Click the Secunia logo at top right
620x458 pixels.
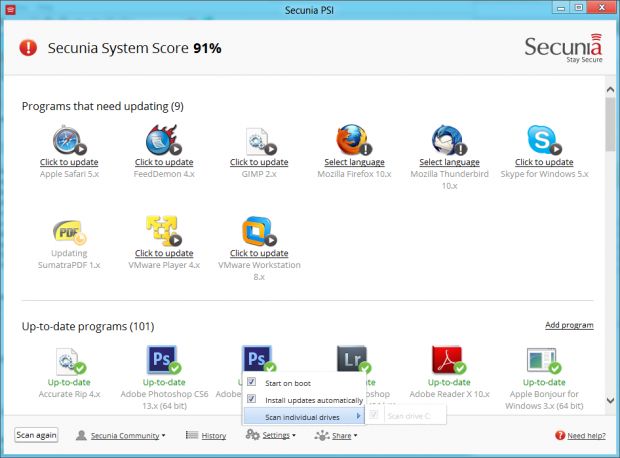click(x=563, y=48)
